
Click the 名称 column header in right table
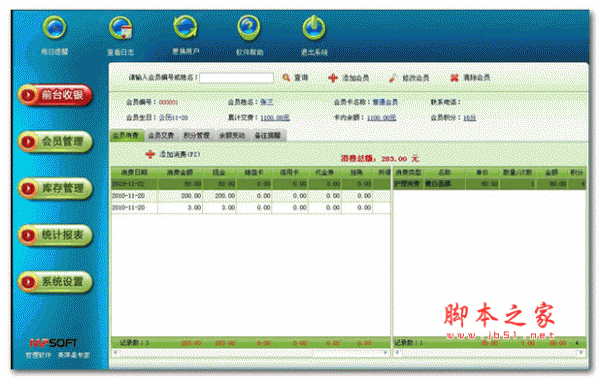(444, 173)
